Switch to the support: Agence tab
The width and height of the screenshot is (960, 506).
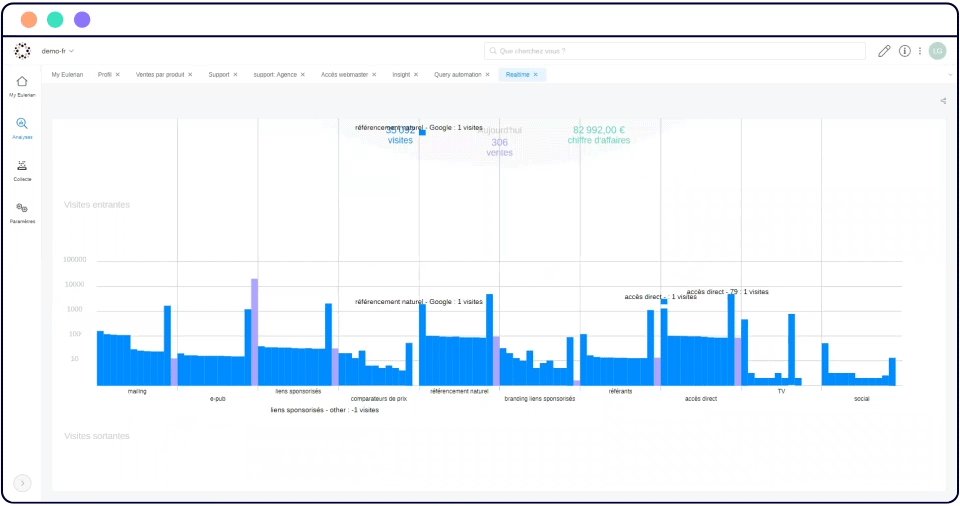pos(275,75)
